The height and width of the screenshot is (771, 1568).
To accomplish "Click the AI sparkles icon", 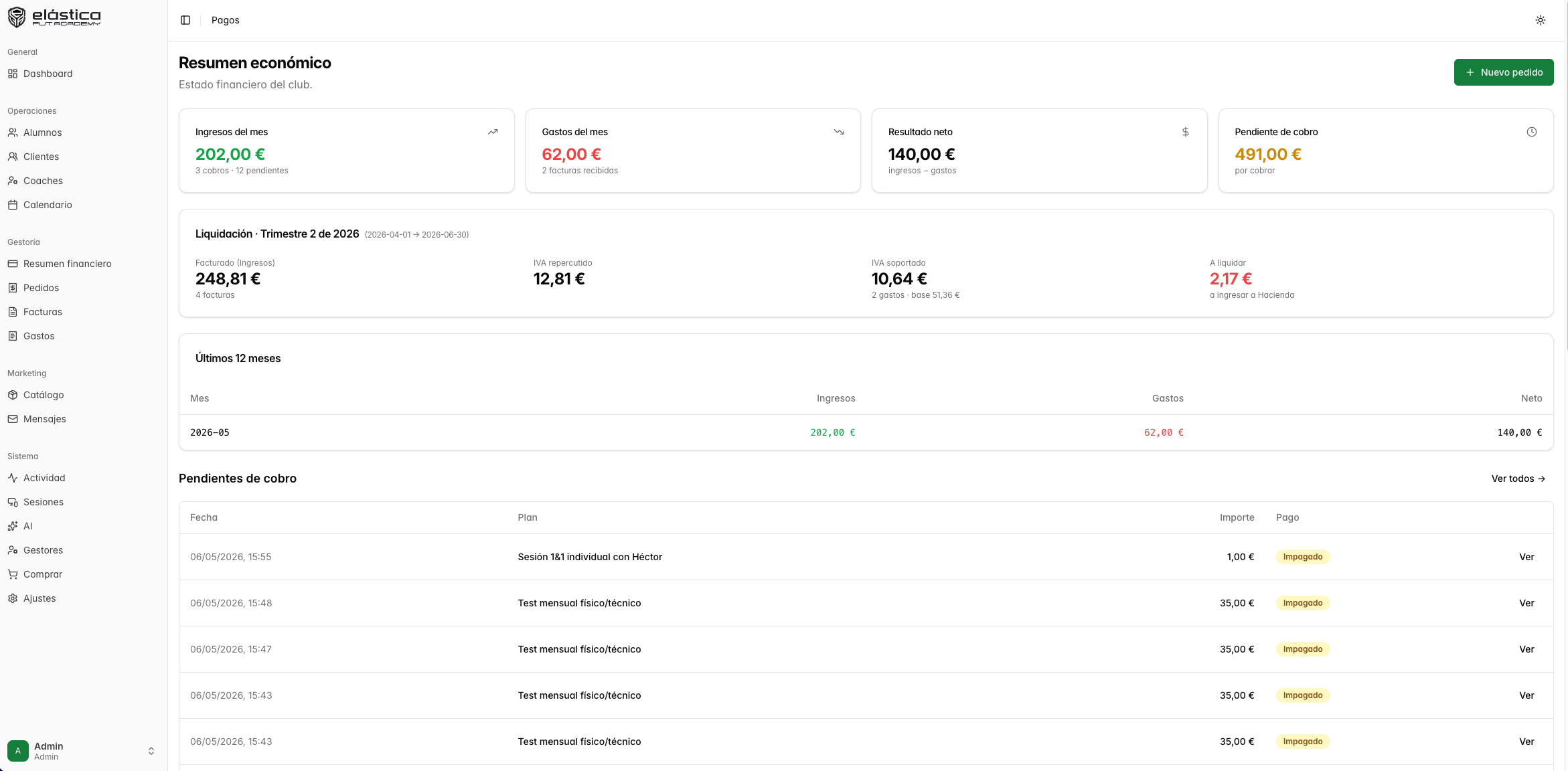I will click(13, 526).
